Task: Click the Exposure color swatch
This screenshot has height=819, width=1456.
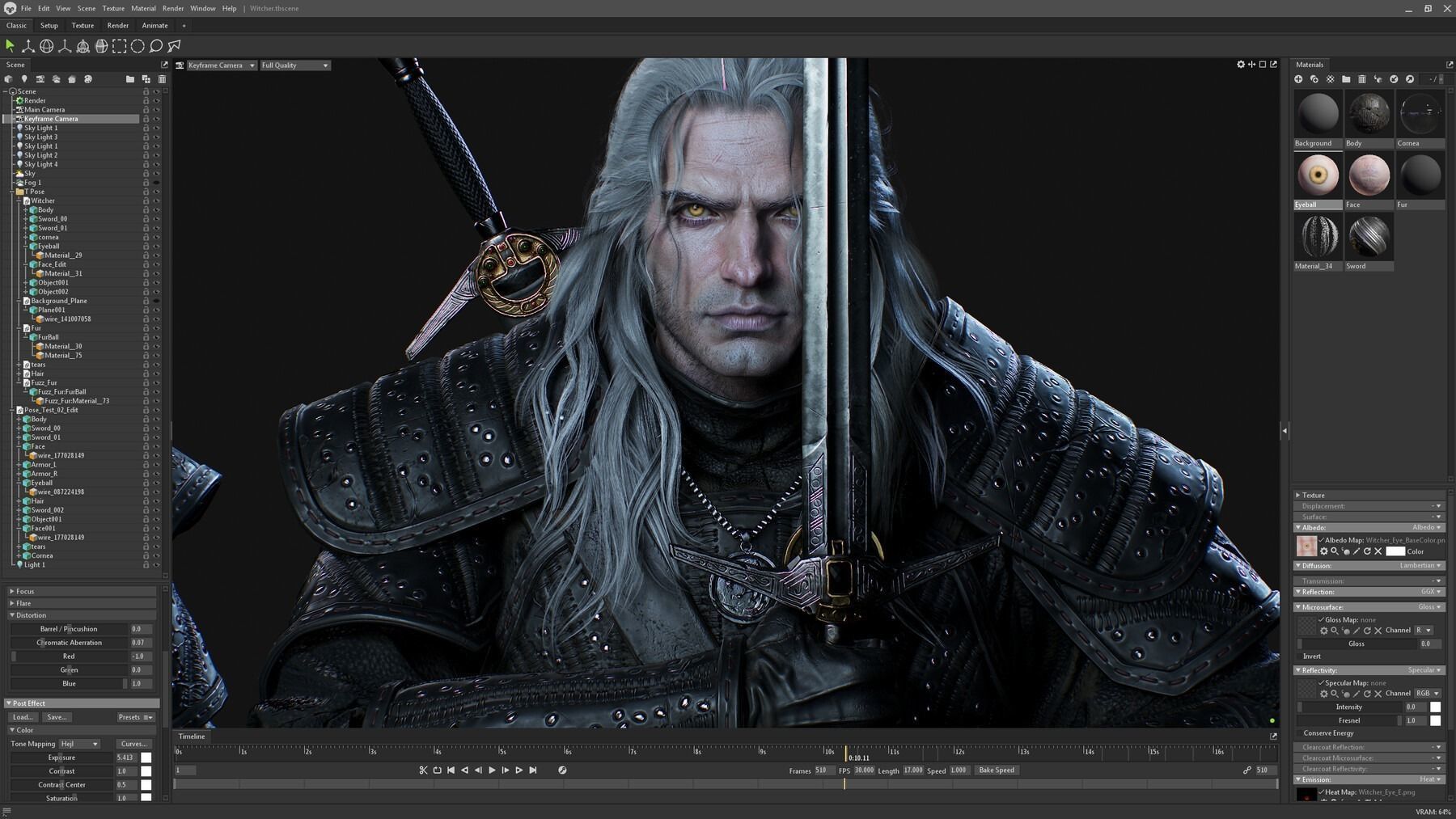Action: point(146,758)
